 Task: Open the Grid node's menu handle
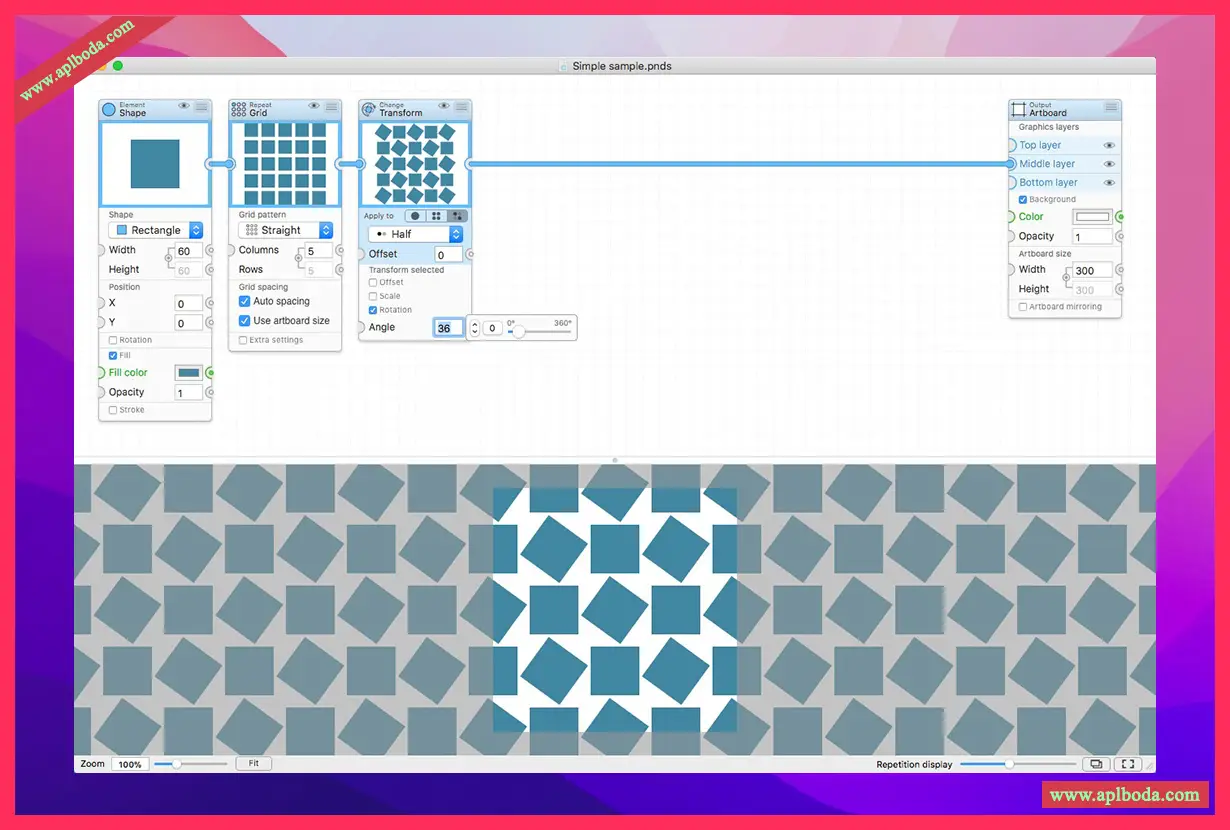pos(331,106)
